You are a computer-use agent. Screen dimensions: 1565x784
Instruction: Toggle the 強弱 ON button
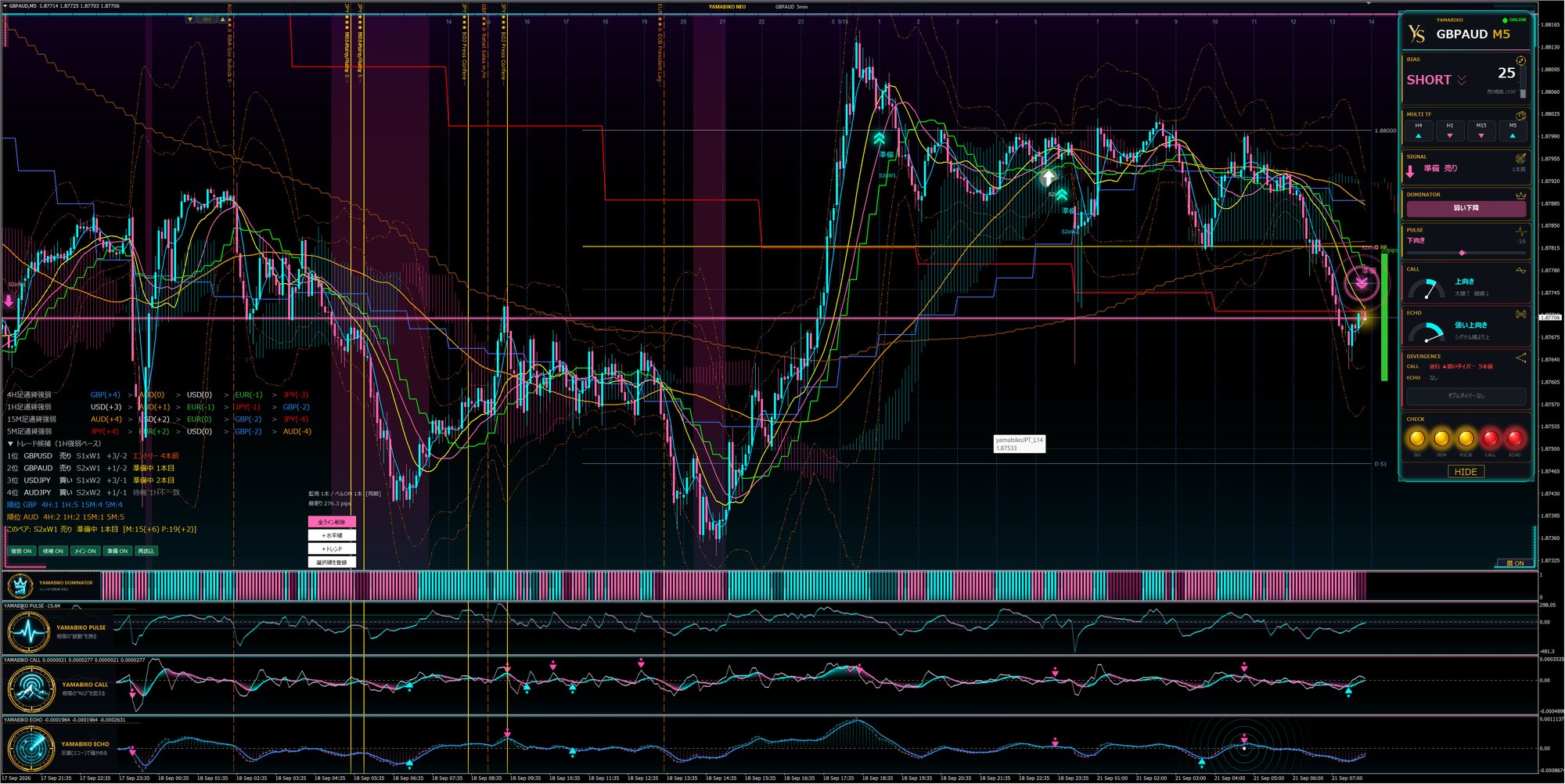(22, 551)
